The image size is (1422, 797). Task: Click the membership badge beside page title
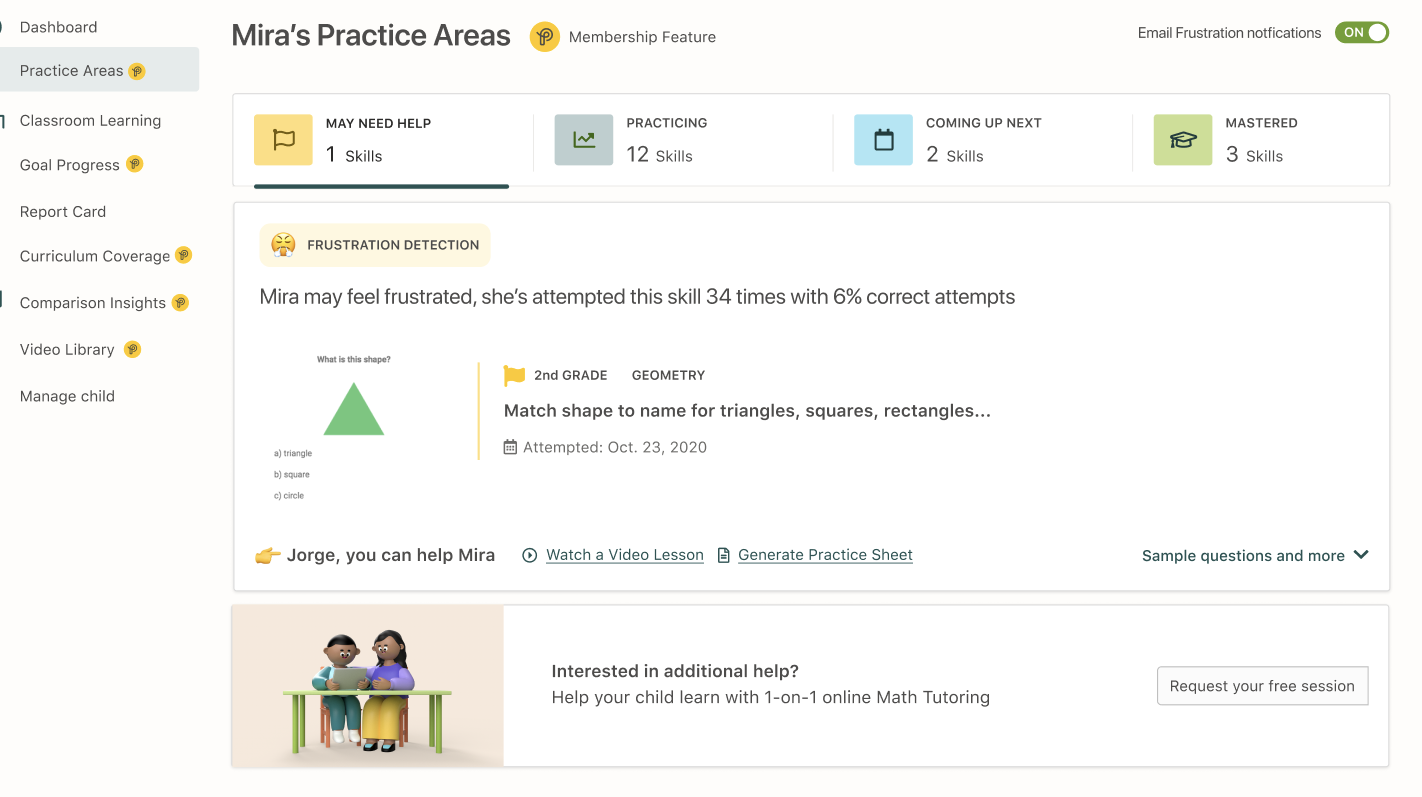(x=544, y=37)
